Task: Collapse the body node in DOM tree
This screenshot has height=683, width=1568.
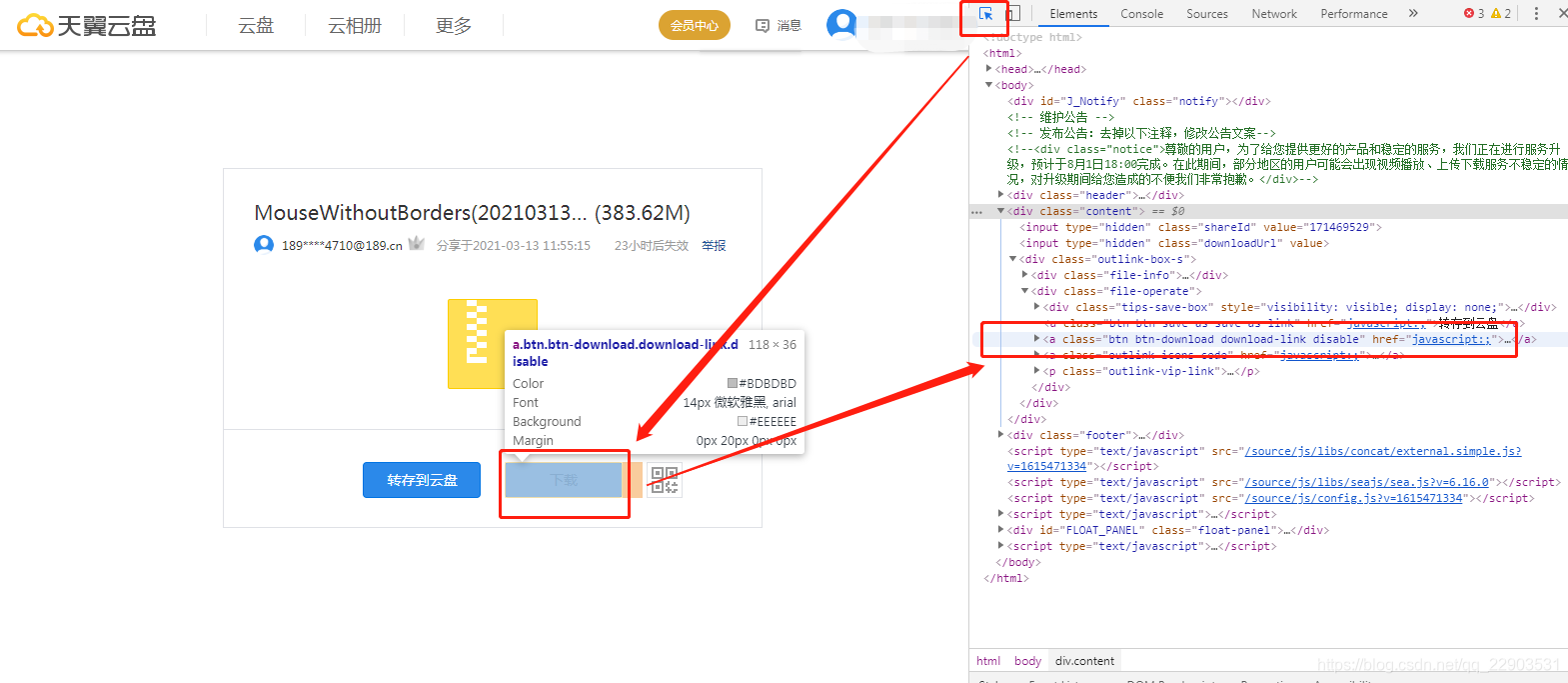Action: click(x=989, y=85)
